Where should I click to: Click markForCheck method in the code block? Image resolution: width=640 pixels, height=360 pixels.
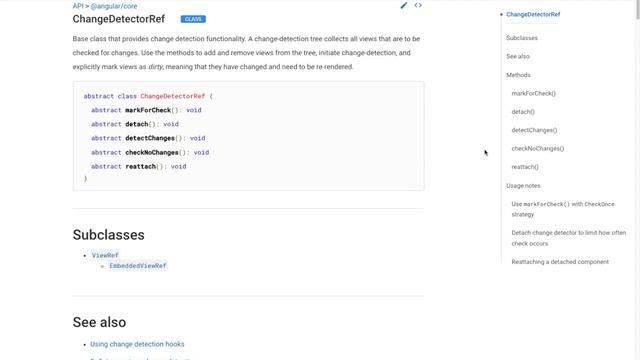[148, 110]
